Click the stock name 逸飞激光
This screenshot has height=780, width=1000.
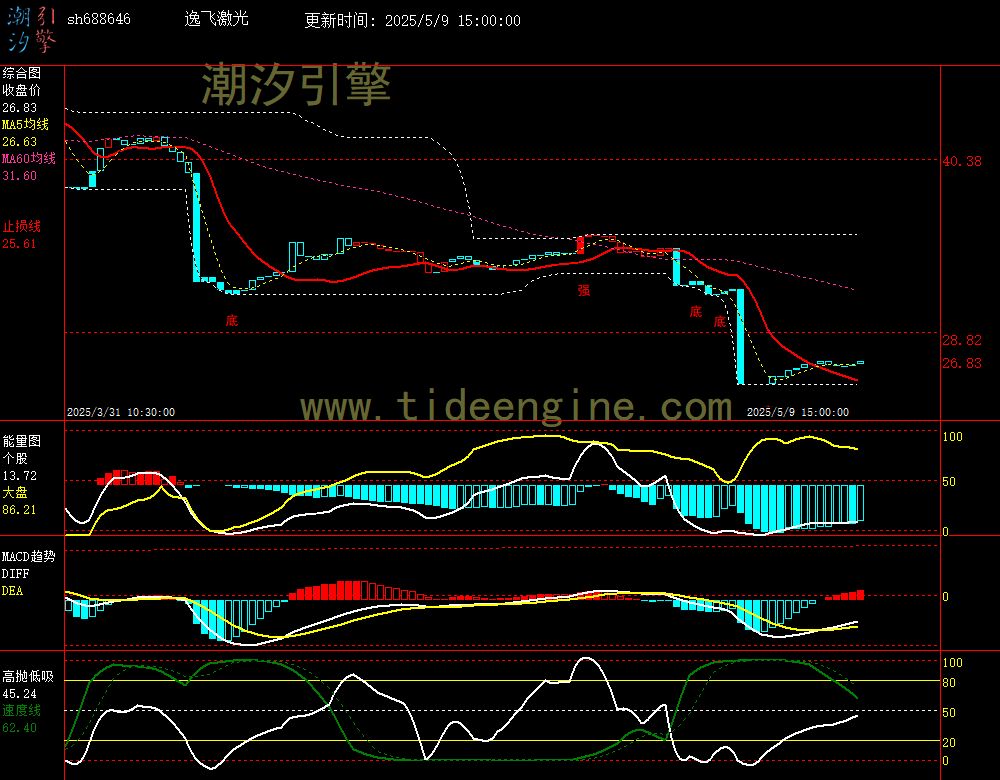[x=216, y=19]
